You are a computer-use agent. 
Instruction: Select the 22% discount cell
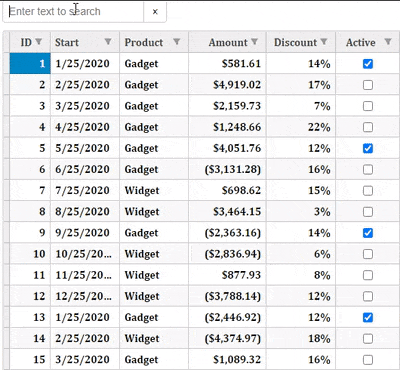[x=301, y=127]
